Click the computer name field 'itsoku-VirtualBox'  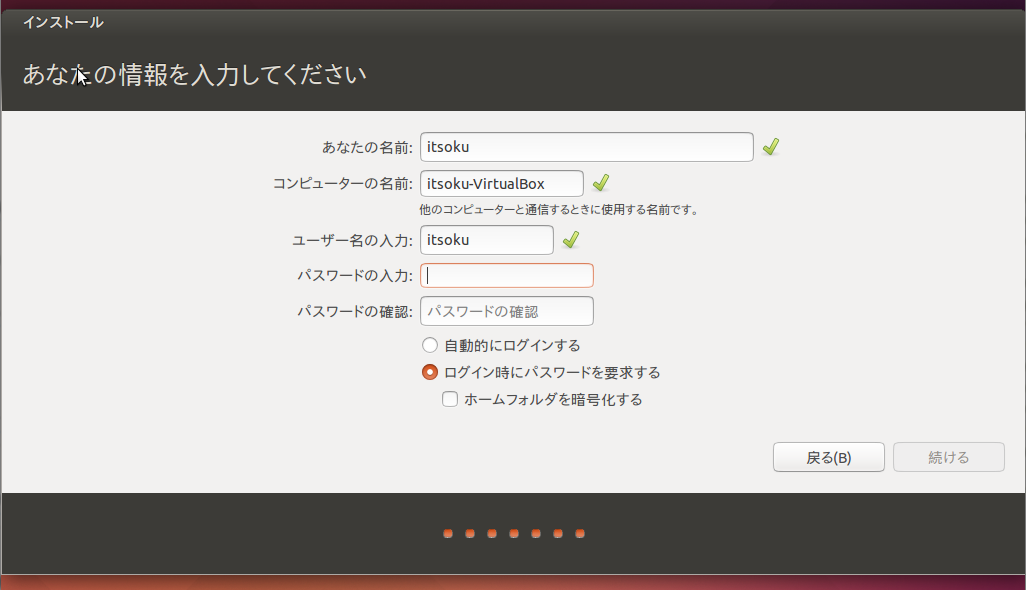[501, 184]
